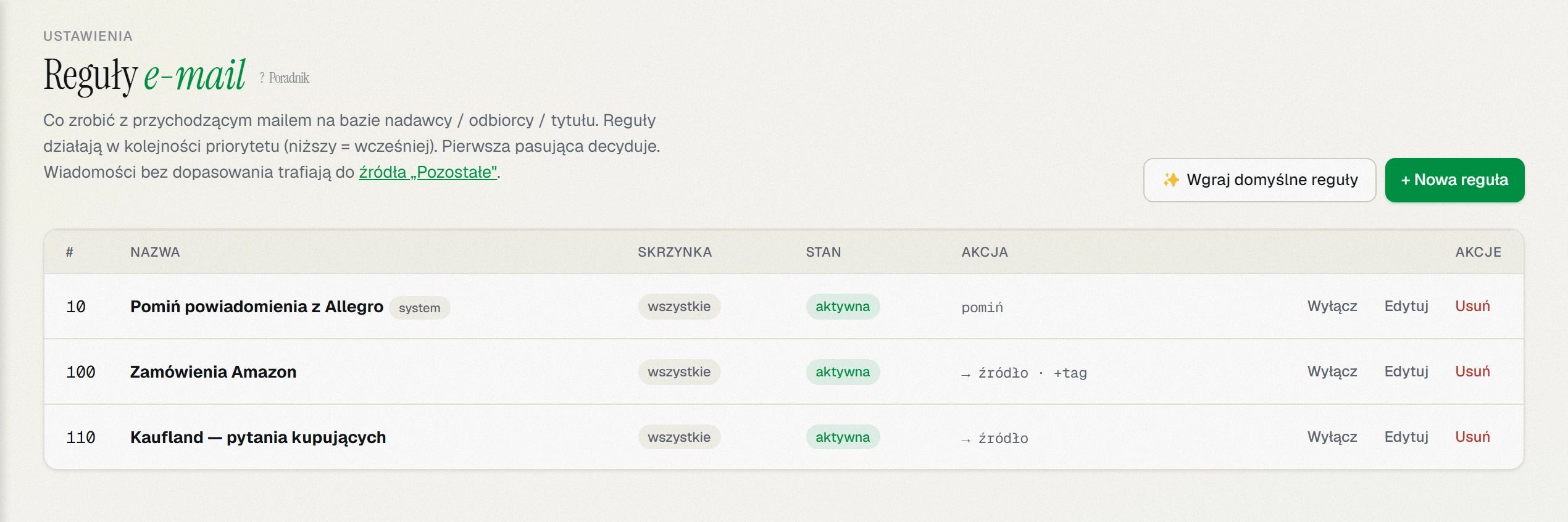This screenshot has width=1568, height=522.
Task: Click the sparkle icon on default rules button
Action: [x=1170, y=180]
